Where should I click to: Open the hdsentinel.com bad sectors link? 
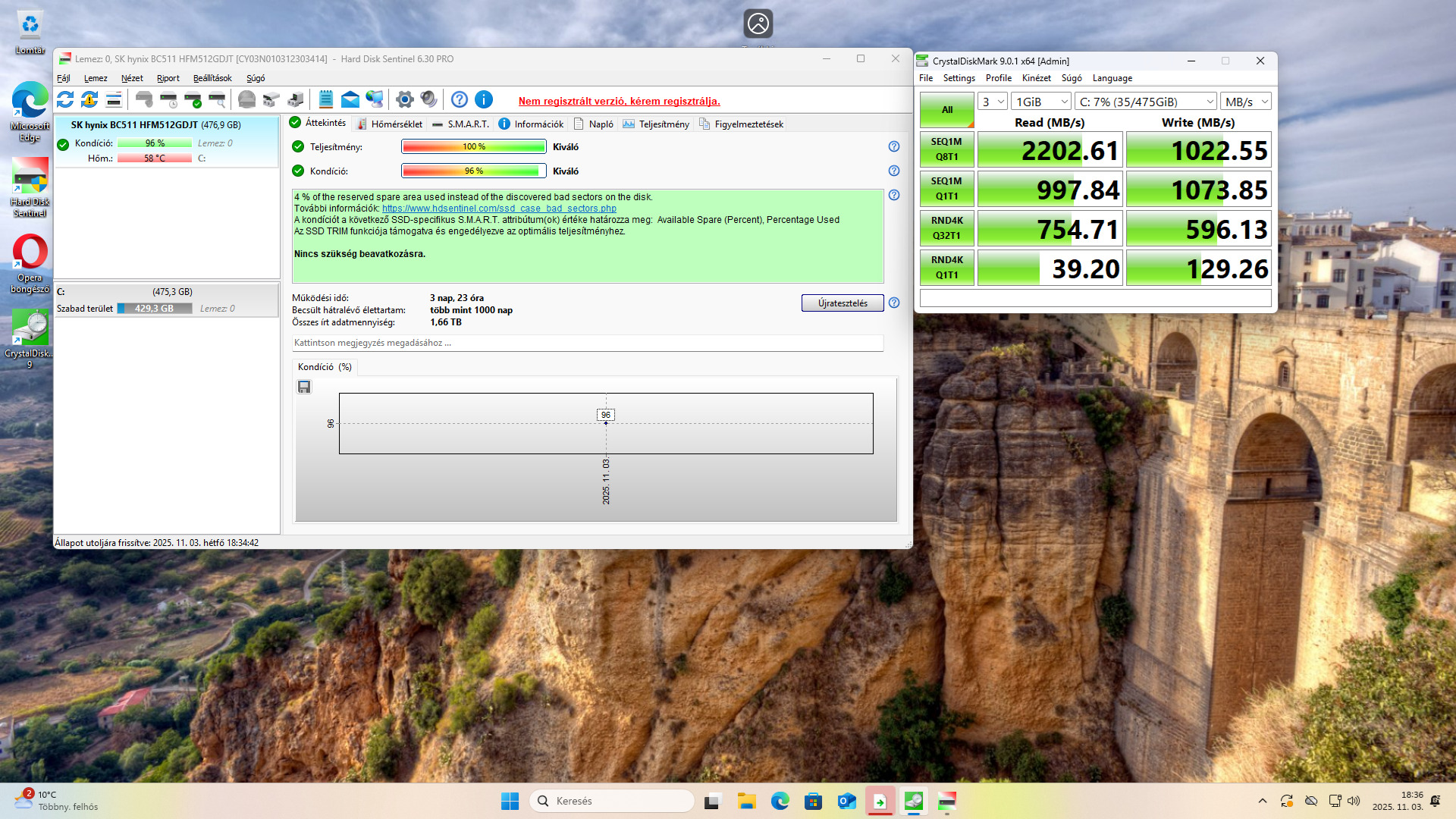click(499, 209)
